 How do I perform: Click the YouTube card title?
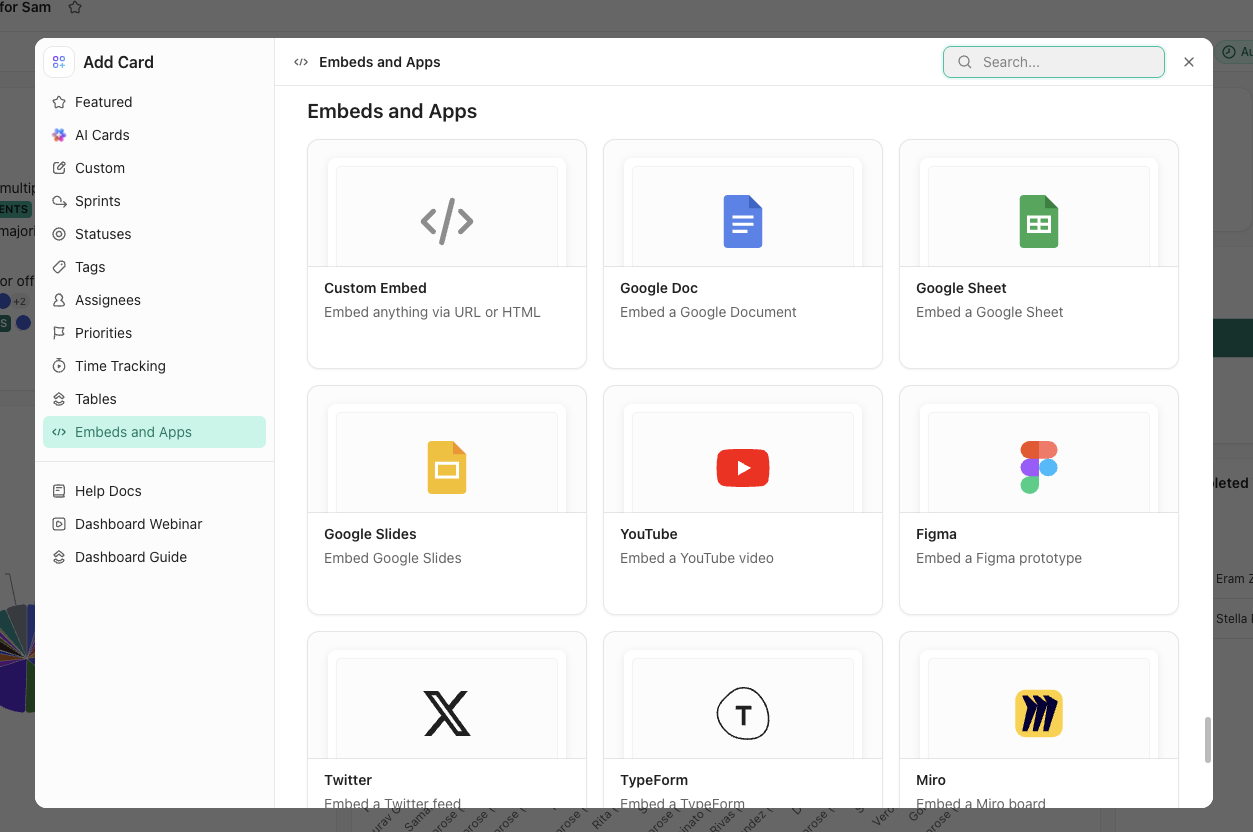pos(649,534)
